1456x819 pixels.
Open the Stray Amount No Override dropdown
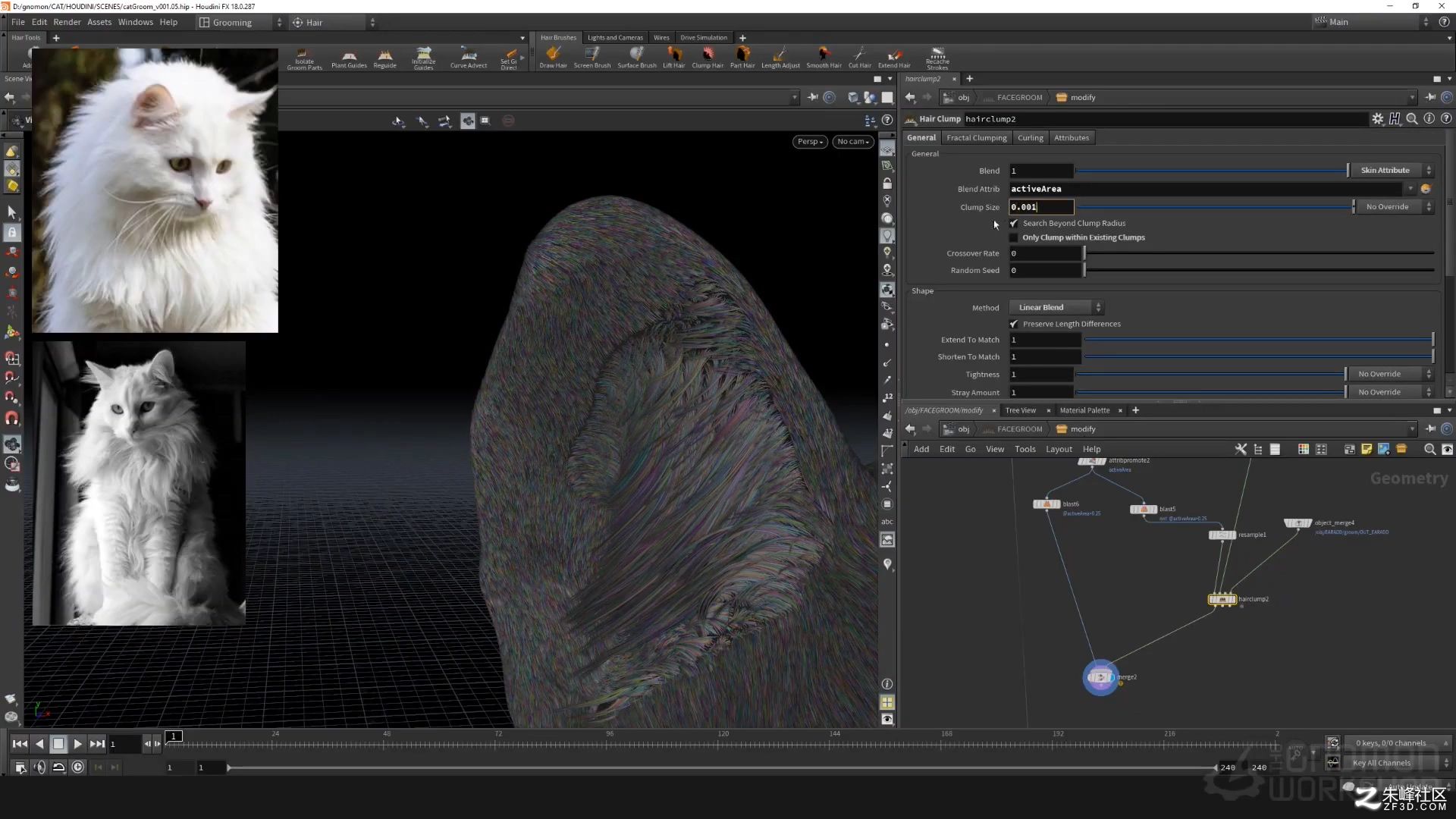pyautogui.click(x=1391, y=393)
